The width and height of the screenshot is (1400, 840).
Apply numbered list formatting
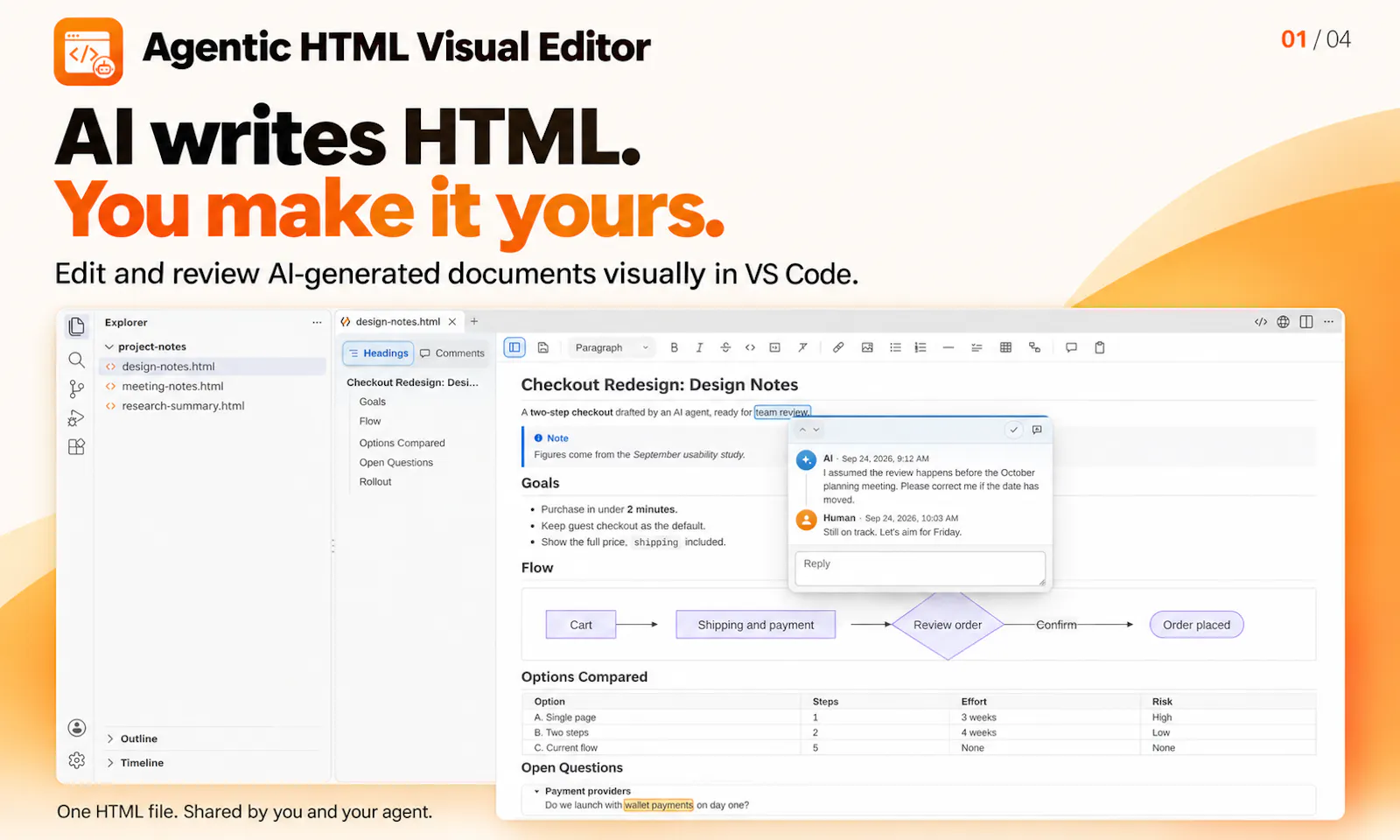(920, 347)
